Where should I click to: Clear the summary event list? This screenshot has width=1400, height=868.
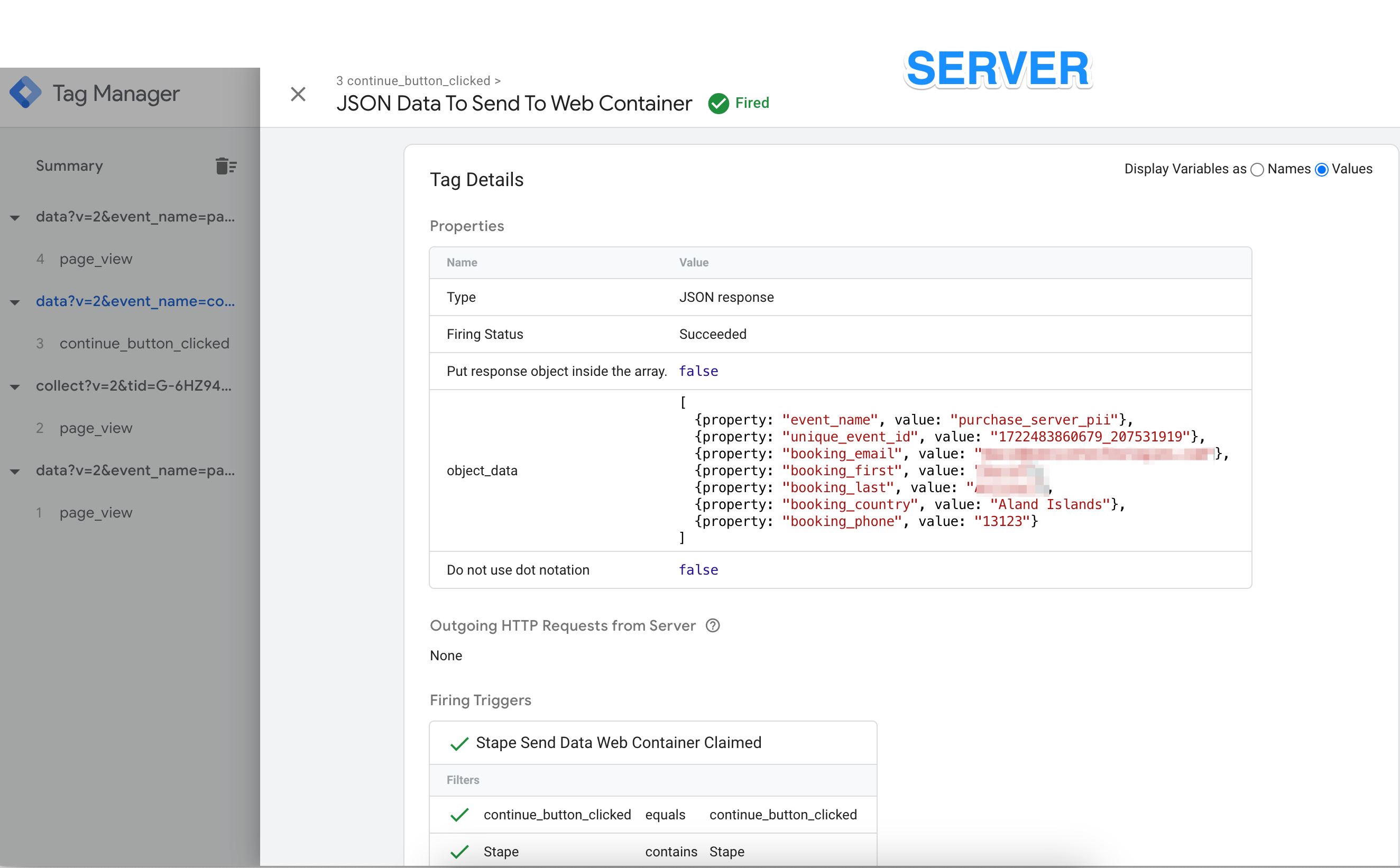[226, 165]
